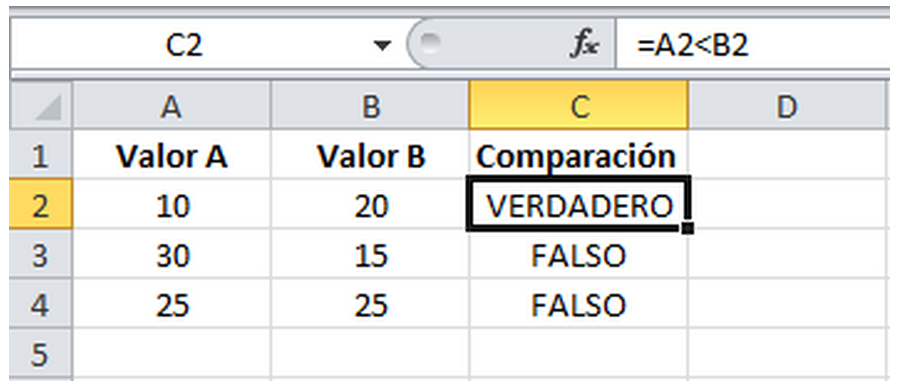Click the formula bar text =A2<B2

point(693,46)
